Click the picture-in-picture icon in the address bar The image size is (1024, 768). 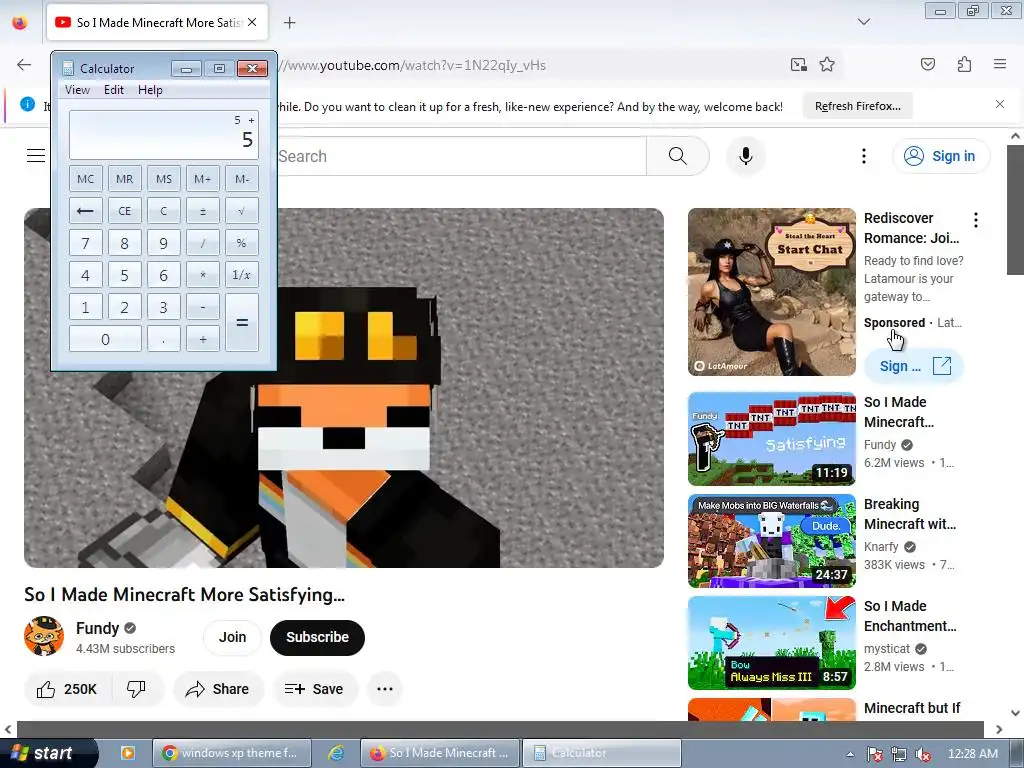pyautogui.click(x=798, y=65)
